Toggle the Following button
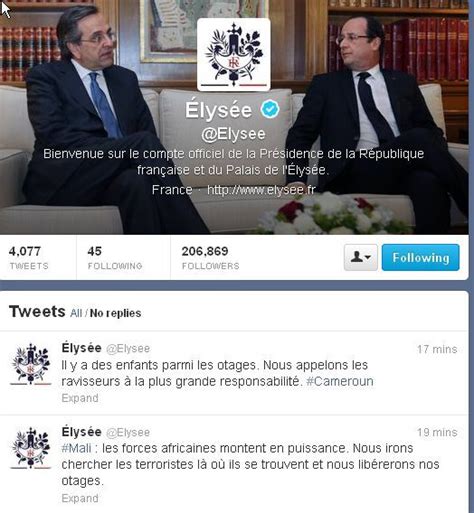 click(x=421, y=257)
